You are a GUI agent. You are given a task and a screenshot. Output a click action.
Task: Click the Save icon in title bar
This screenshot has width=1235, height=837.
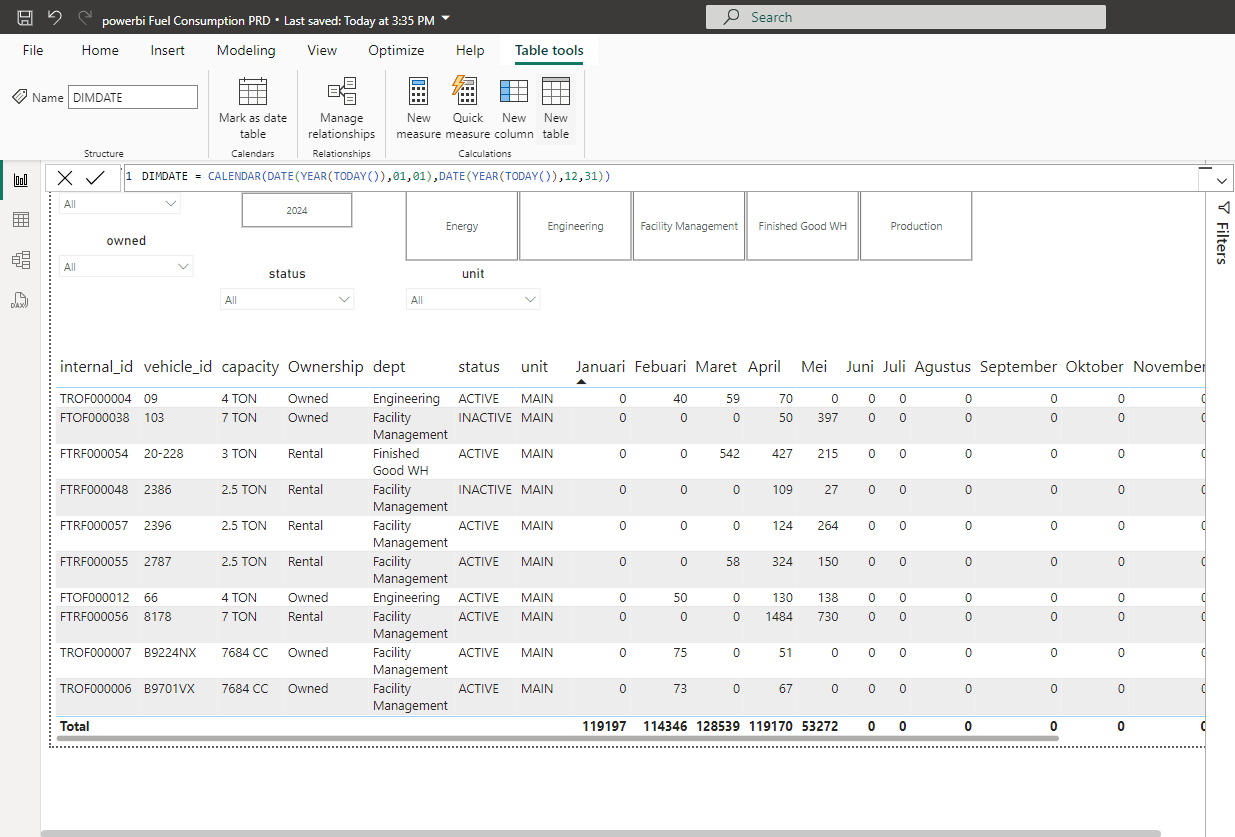pyautogui.click(x=25, y=17)
